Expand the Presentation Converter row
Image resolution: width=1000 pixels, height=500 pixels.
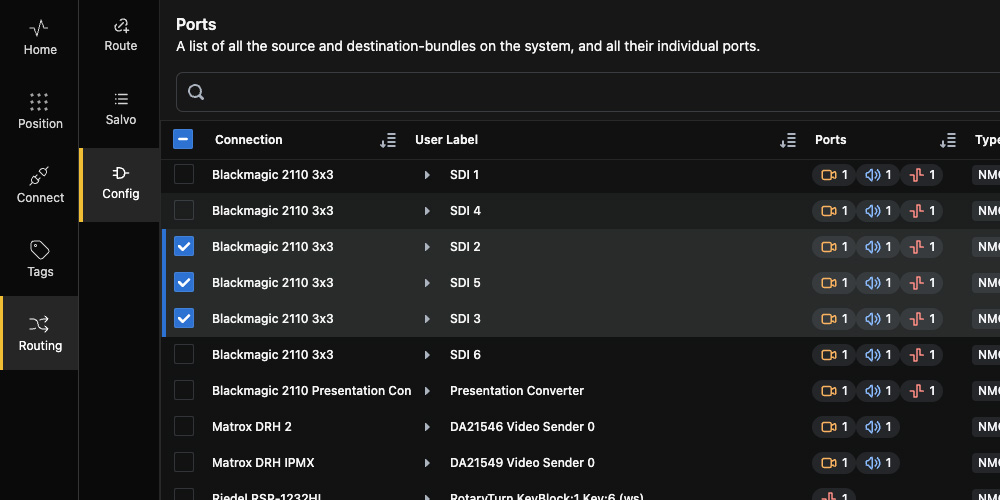(427, 390)
